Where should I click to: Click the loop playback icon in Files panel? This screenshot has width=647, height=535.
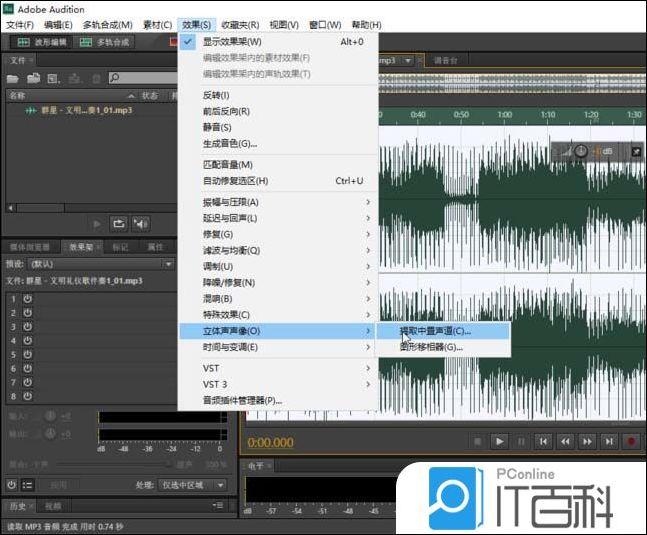pos(119,224)
